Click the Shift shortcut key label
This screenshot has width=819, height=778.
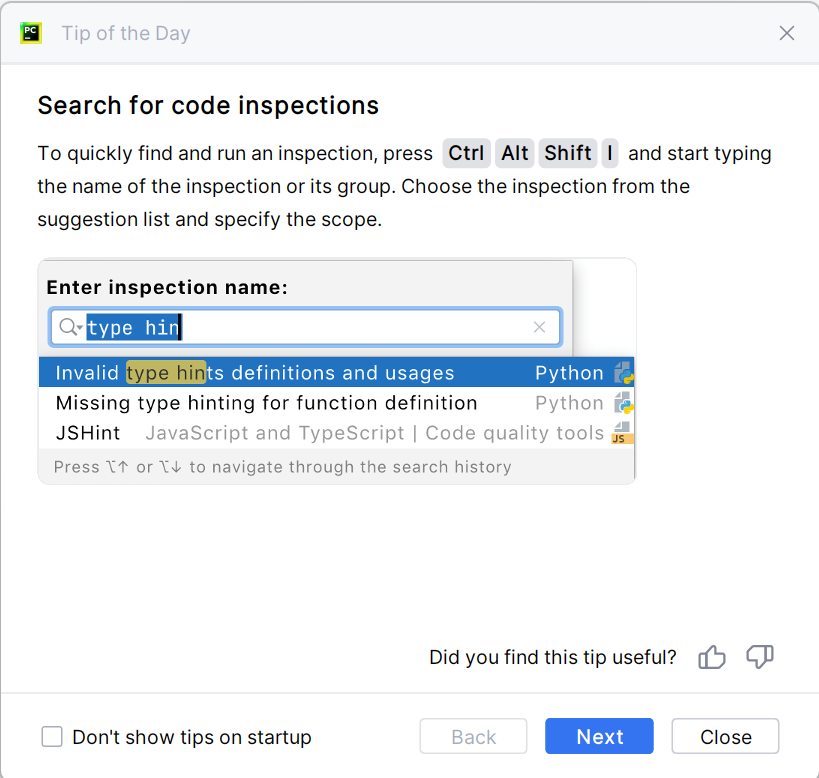point(568,153)
